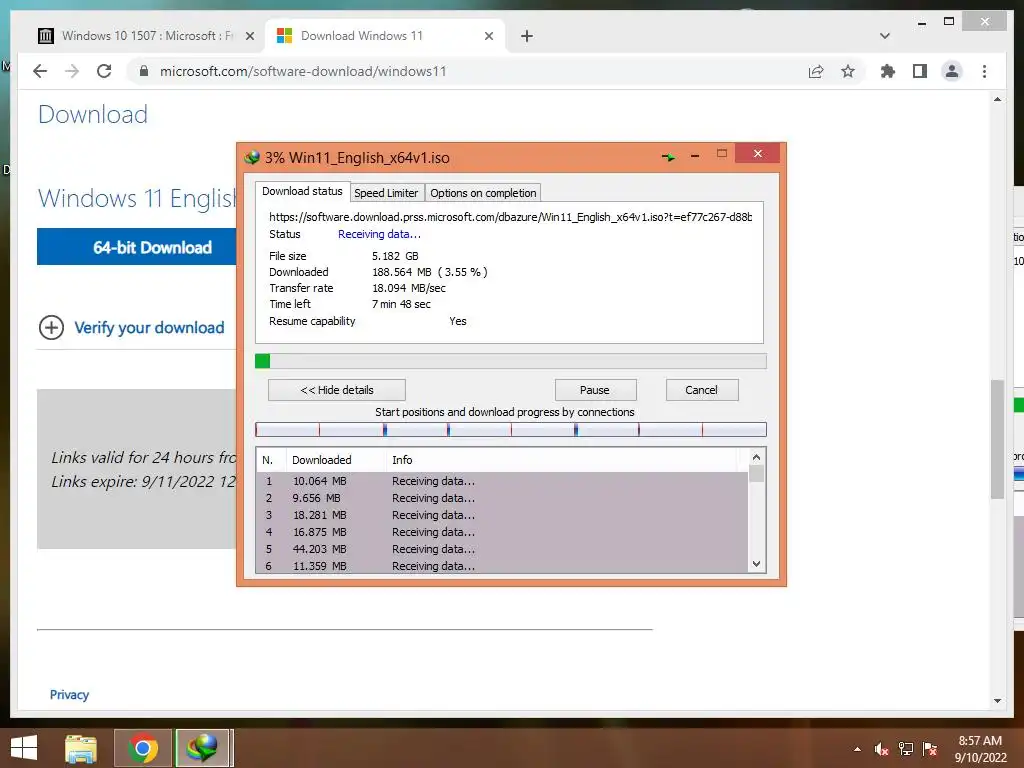This screenshot has width=1024, height=768.
Task: Click the Chrome forward arrow
Action: click(x=72, y=71)
